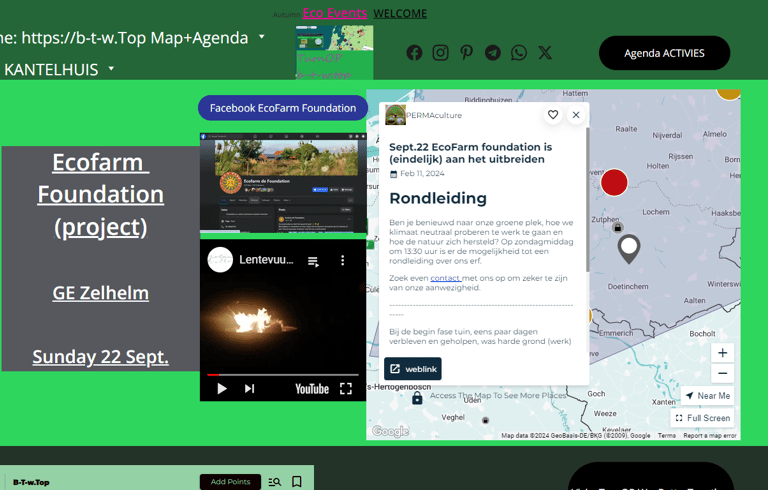Expand the Map+Agenda dropdown arrow

(262, 37)
